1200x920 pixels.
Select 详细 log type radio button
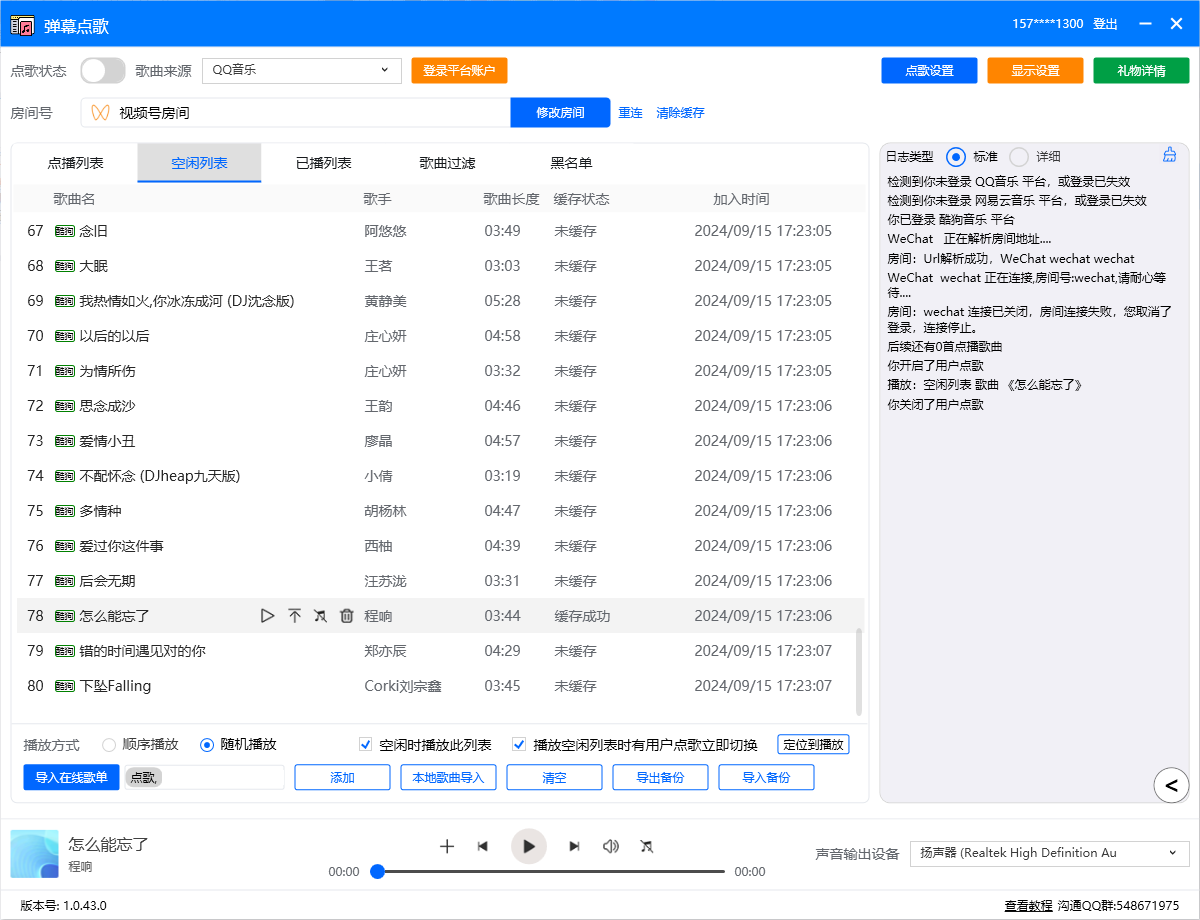(x=1019, y=156)
